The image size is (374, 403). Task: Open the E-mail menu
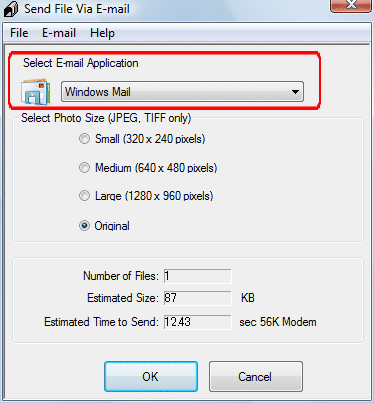59,33
